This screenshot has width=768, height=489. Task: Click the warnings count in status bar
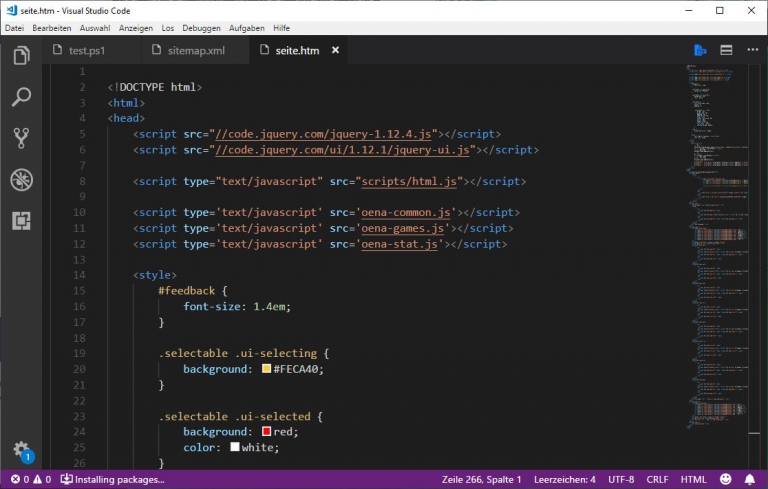click(x=42, y=479)
